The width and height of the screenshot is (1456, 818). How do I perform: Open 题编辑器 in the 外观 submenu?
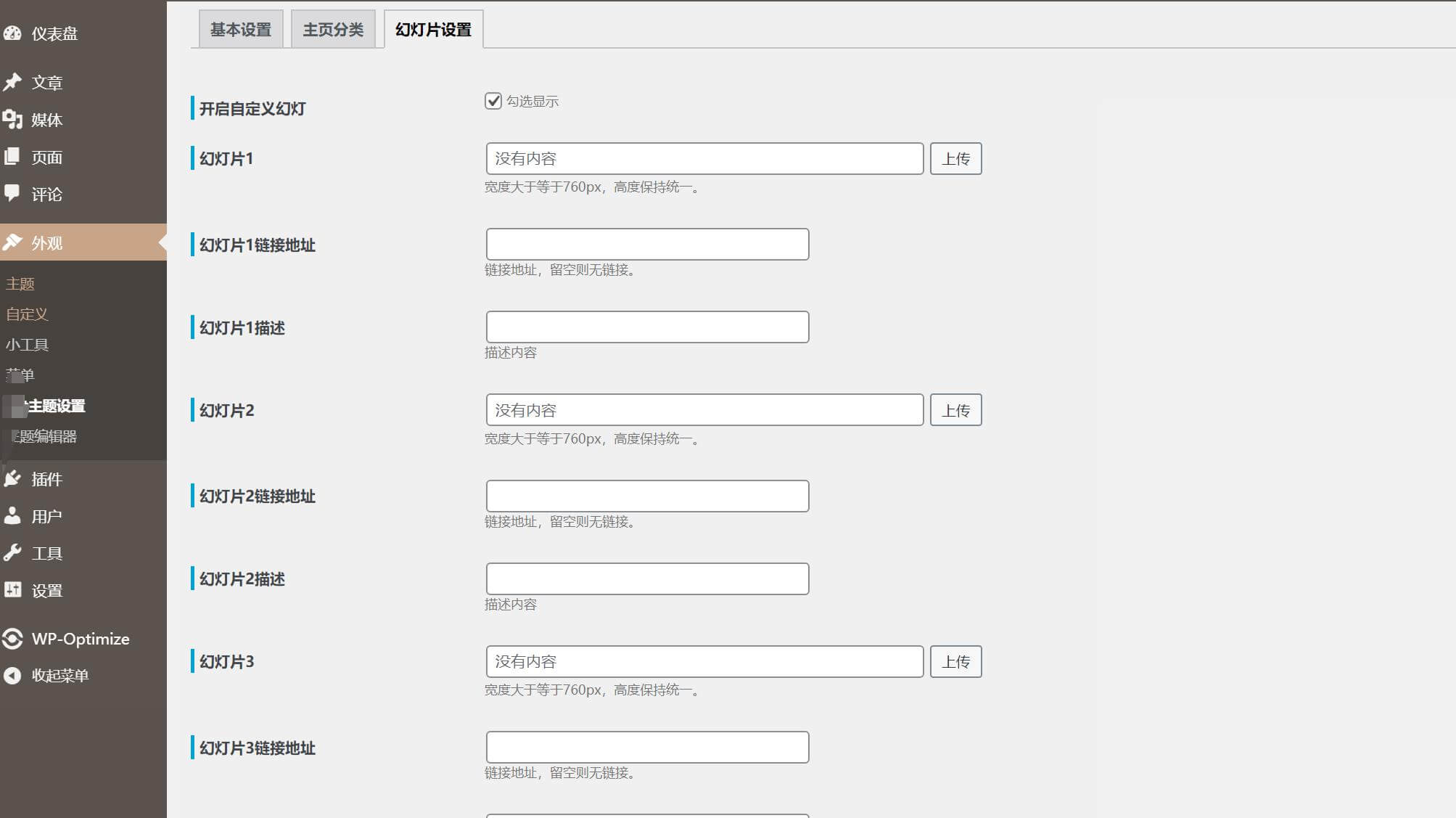tap(46, 436)
